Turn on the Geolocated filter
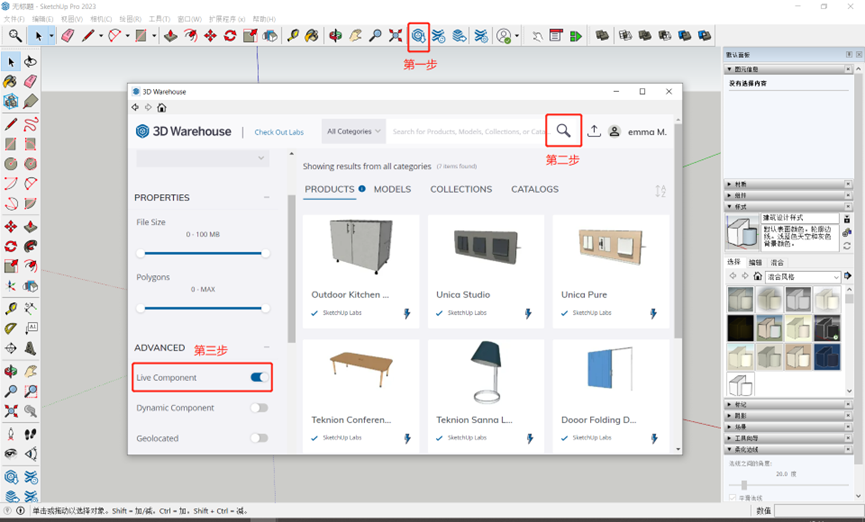This screenshot has height=522, width=865. coord(258,438)
